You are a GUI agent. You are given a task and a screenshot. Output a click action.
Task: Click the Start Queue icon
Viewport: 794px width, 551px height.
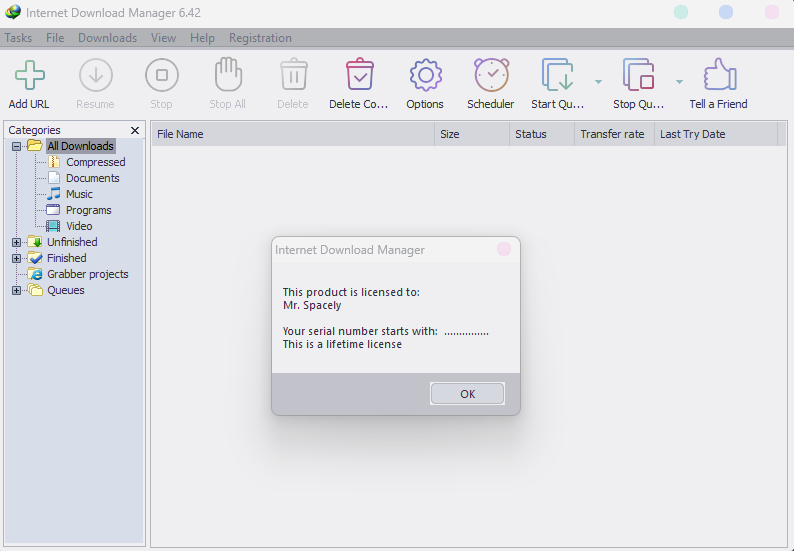[558, 75]
